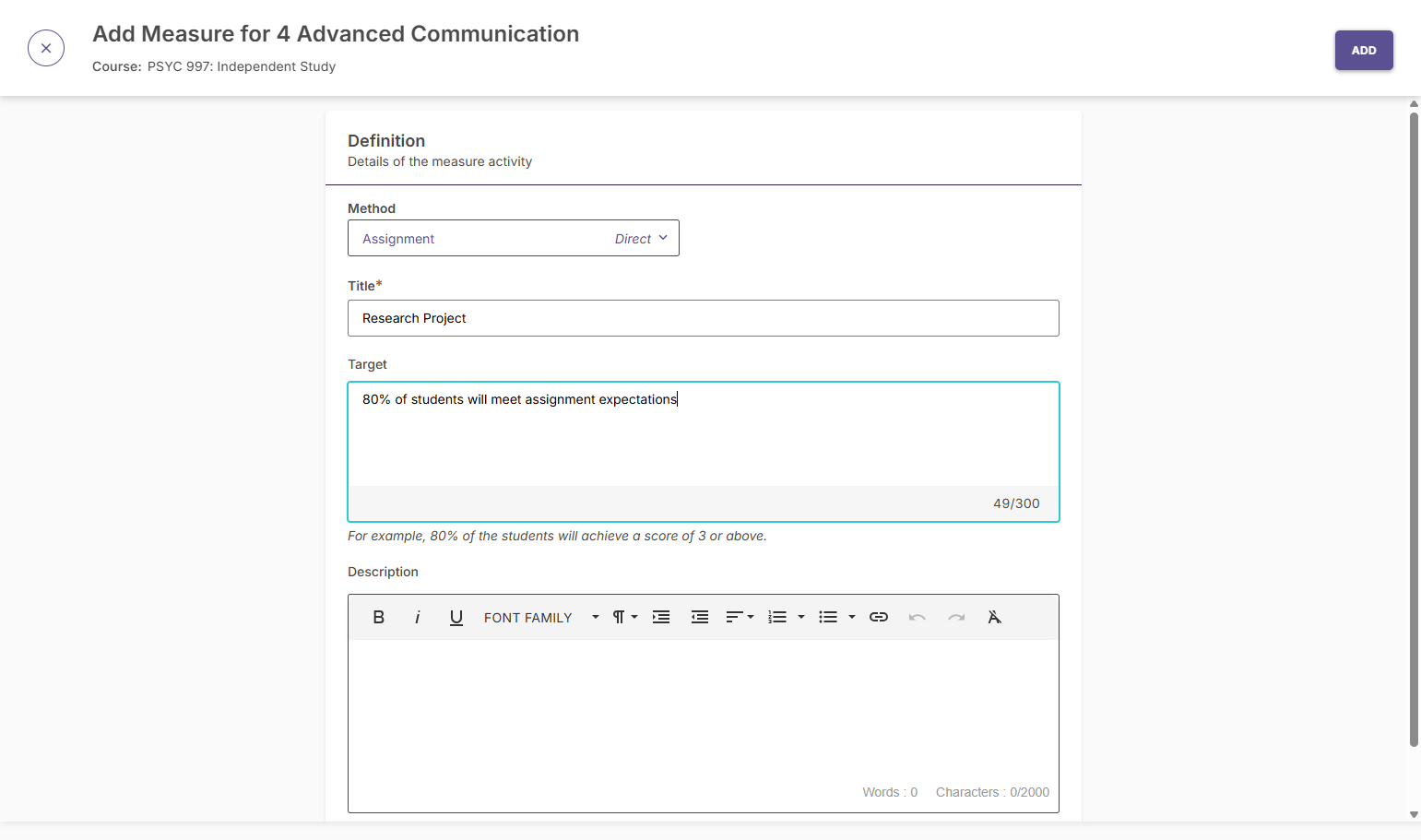
Task: Click 'Add Measure for 4 Advanced Communication' heading
Action: click(336, 34)
